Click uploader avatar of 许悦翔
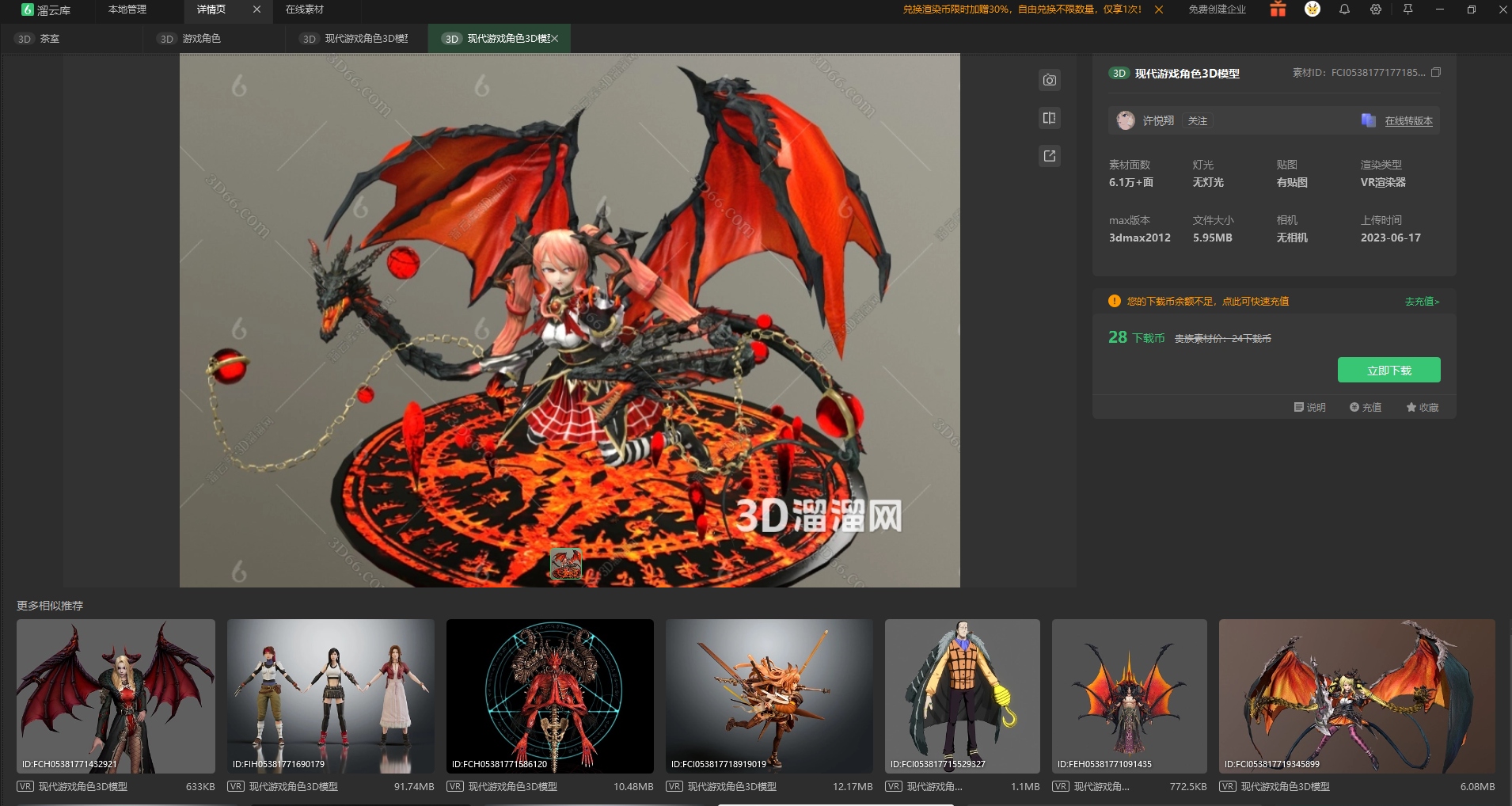The width and height of the screenshot is (1512, 806). 1126,120
